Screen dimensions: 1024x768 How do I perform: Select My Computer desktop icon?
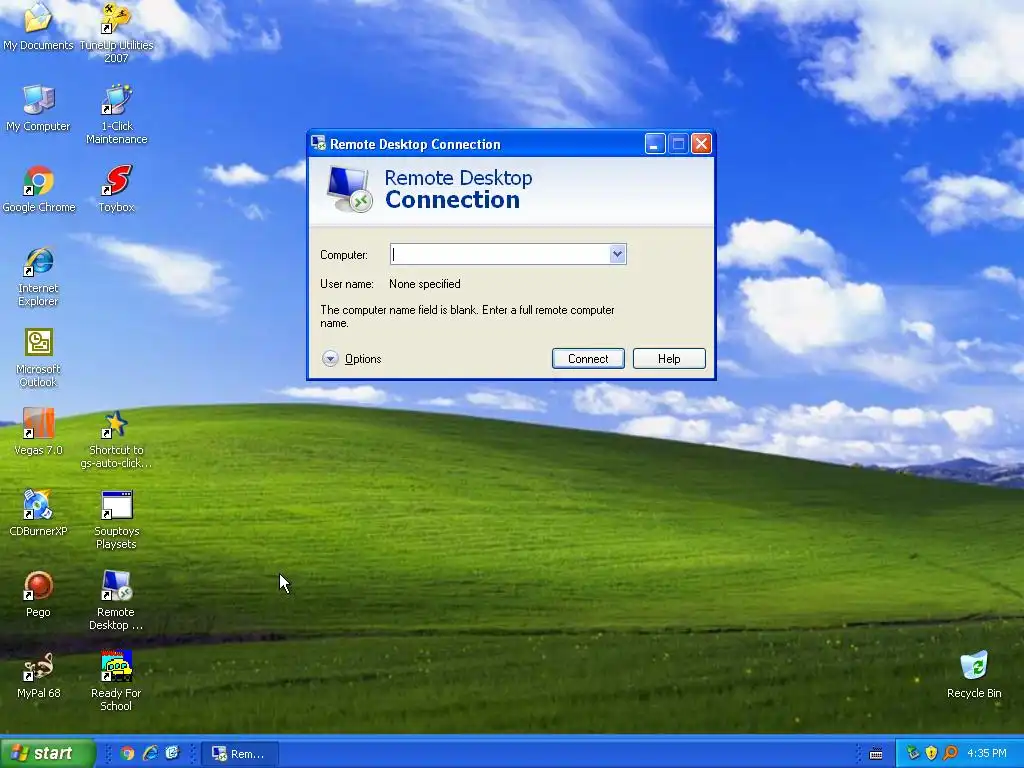coord(38,108)
